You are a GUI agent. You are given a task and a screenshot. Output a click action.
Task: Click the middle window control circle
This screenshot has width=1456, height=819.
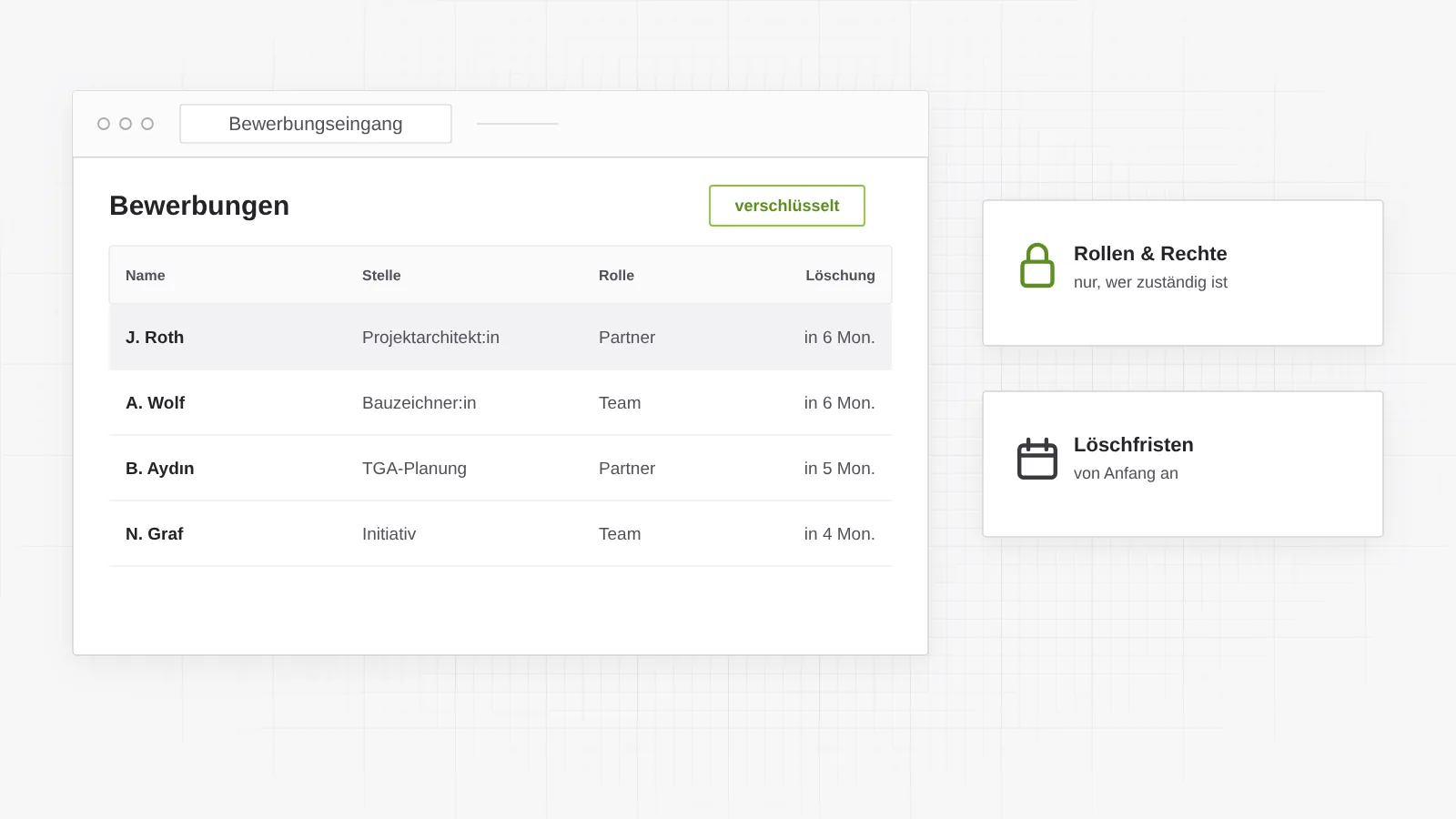tap(126, 124)
